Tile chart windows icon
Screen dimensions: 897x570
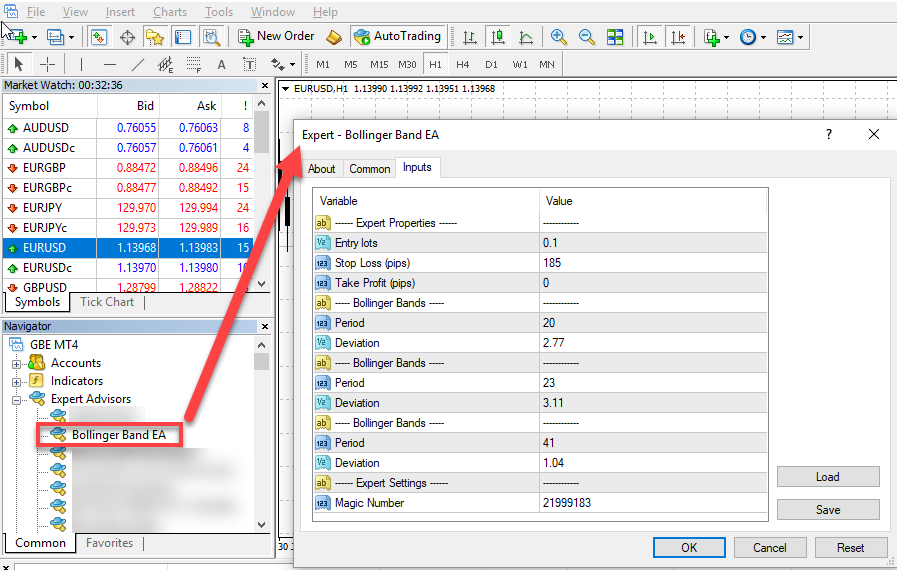click(x=615, y=37)
